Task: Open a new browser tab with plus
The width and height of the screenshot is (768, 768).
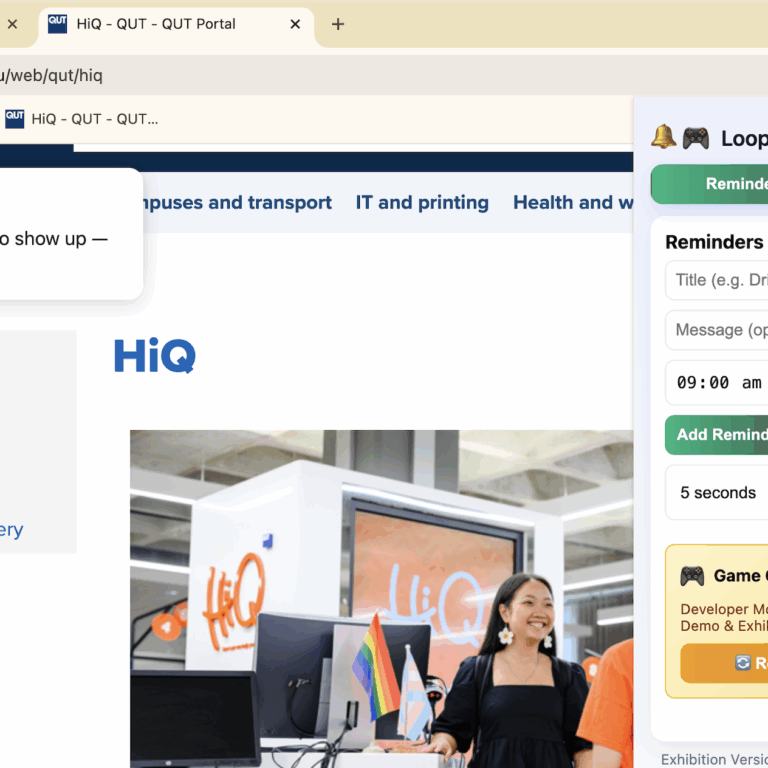Action: (x=338, y=24)
